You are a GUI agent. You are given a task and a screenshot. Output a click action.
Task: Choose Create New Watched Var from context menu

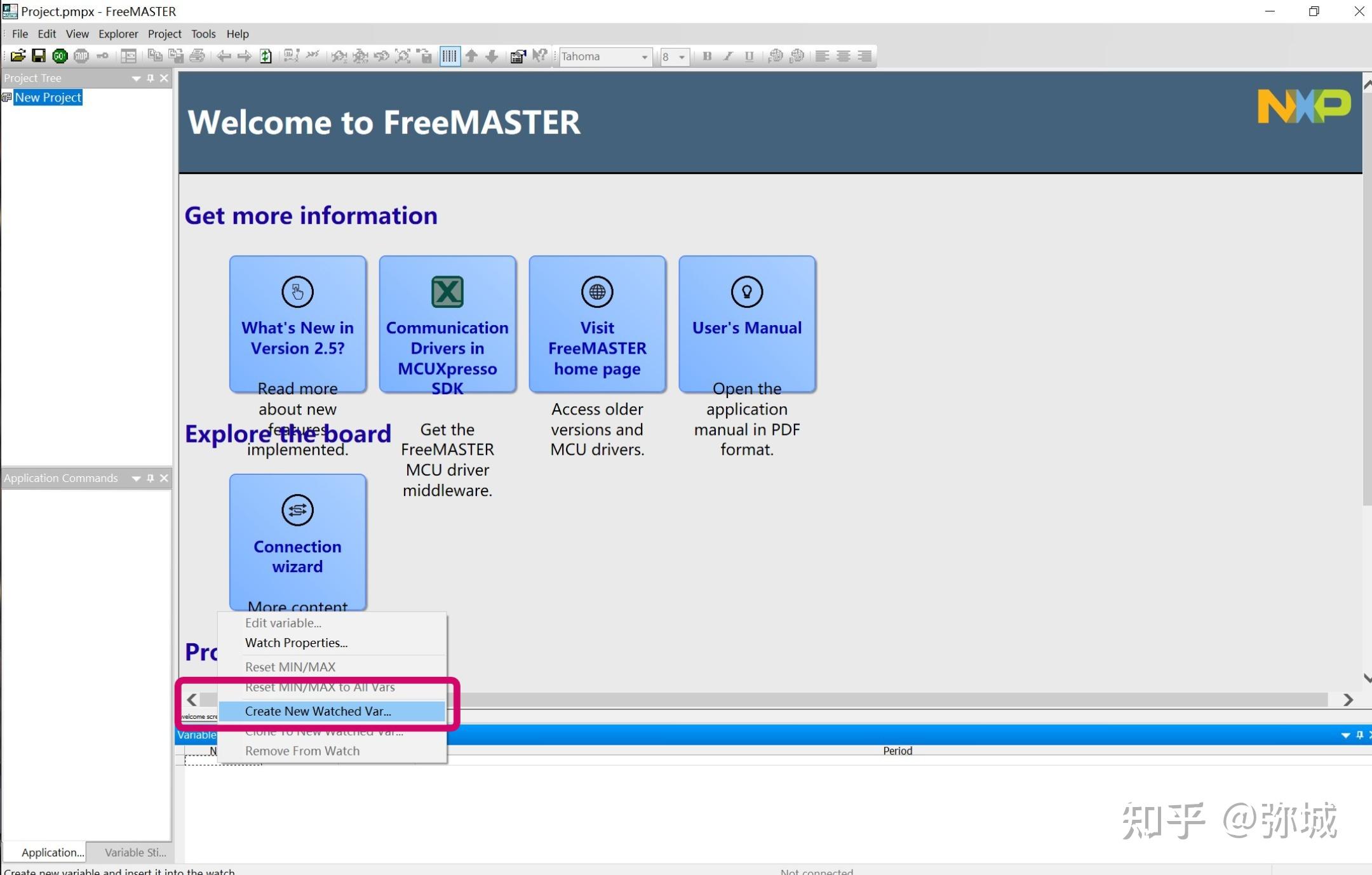[x=318, y=711]
